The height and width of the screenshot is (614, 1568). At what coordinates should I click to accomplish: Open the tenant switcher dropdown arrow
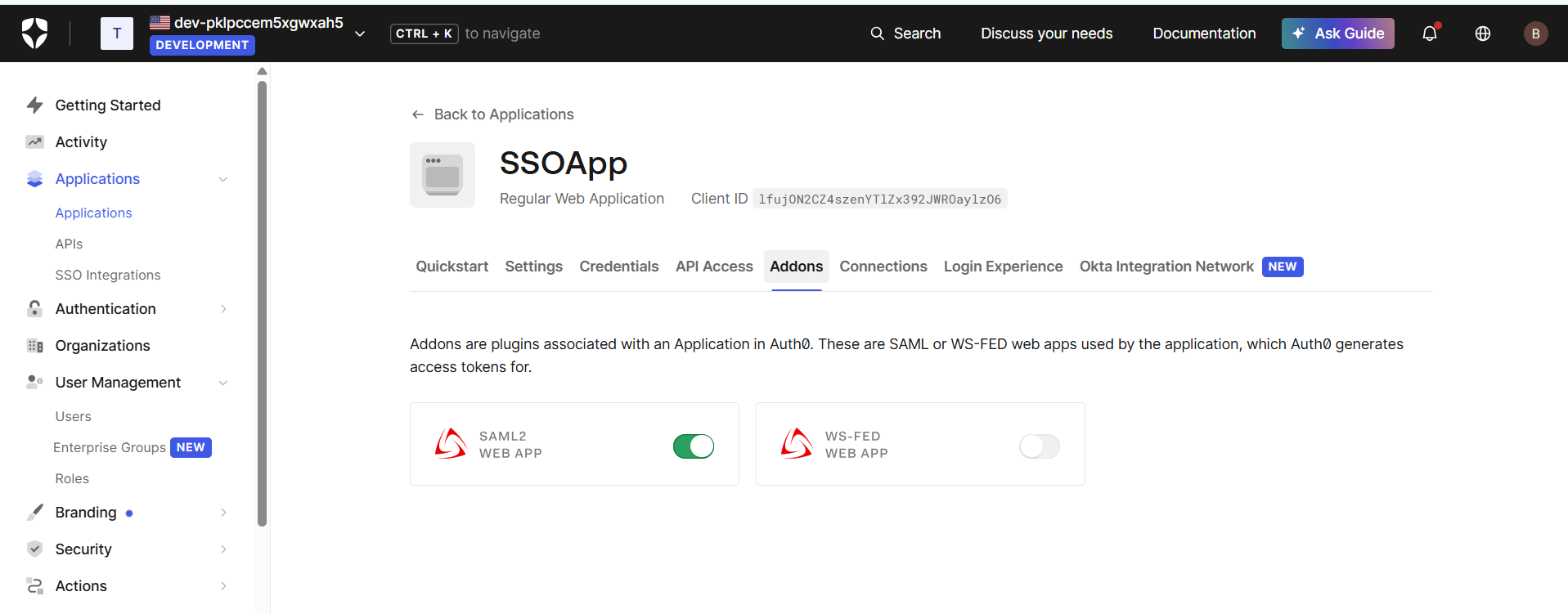click(360, 34)
